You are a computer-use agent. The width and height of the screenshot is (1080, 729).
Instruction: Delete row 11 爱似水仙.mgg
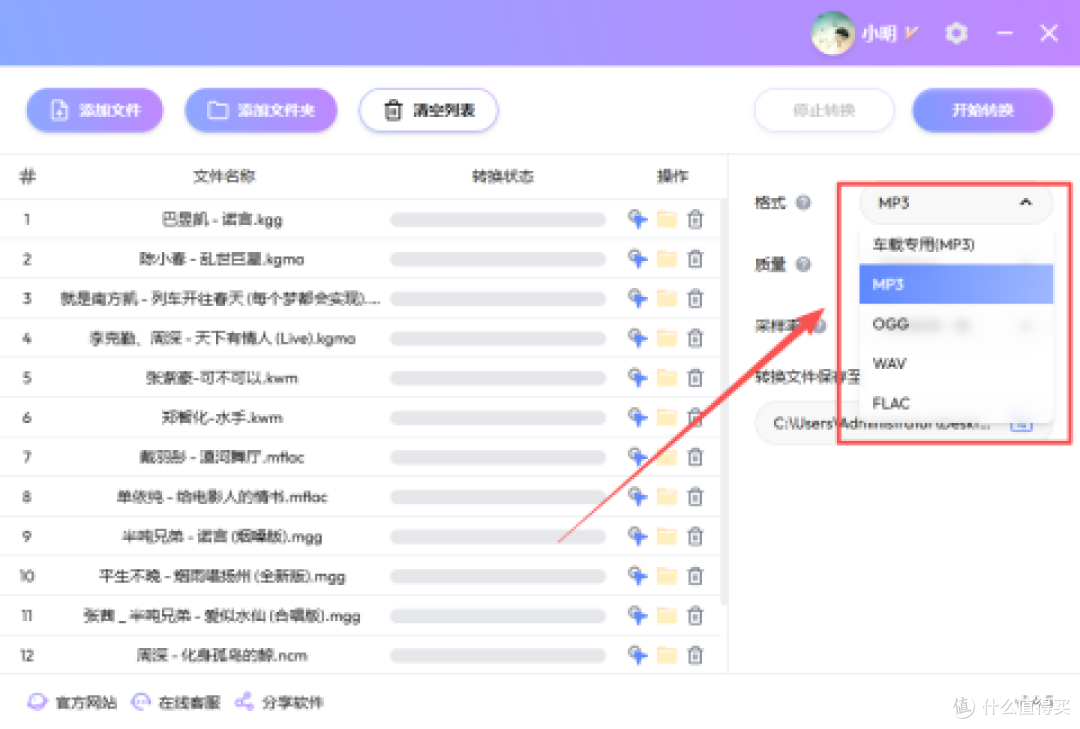(x=695, y=615)
